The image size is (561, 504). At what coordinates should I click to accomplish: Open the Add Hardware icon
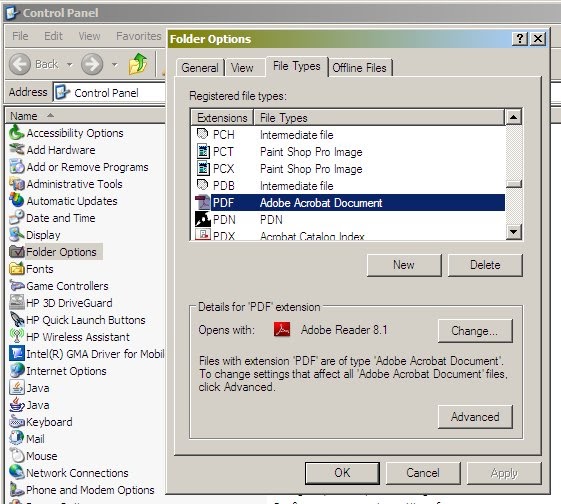coord(16,150)
